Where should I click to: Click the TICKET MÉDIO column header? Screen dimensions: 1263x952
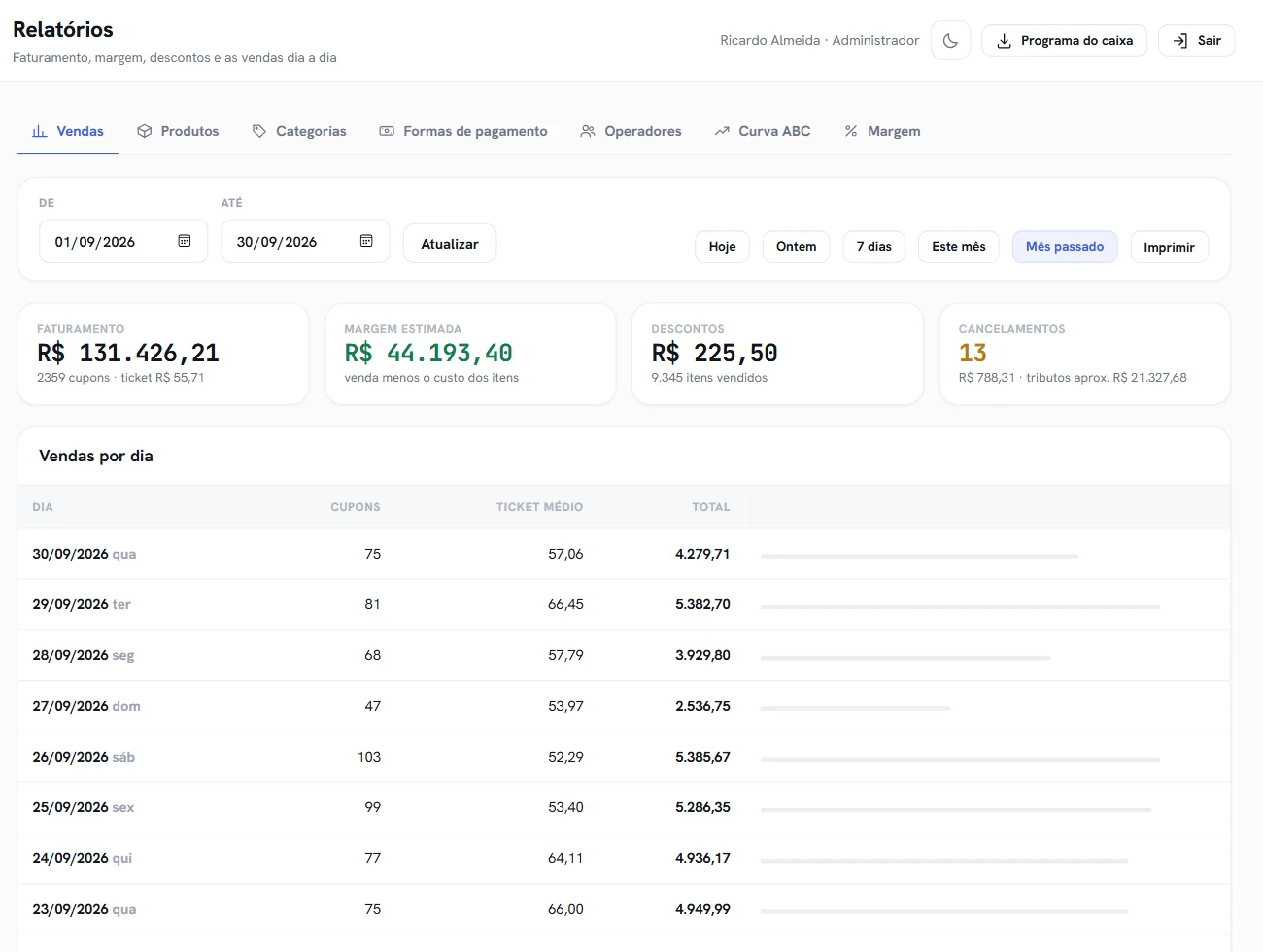click(539, 507)
